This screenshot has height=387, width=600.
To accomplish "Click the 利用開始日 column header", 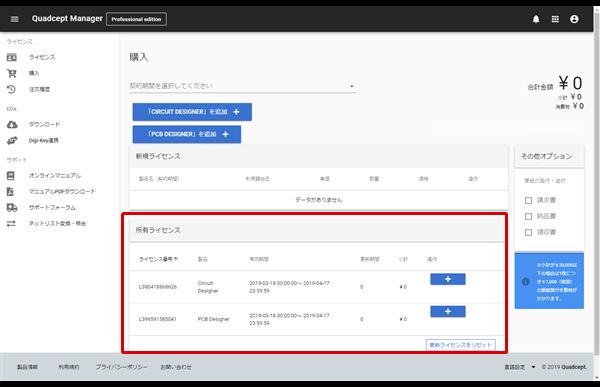I will [258, 179].
